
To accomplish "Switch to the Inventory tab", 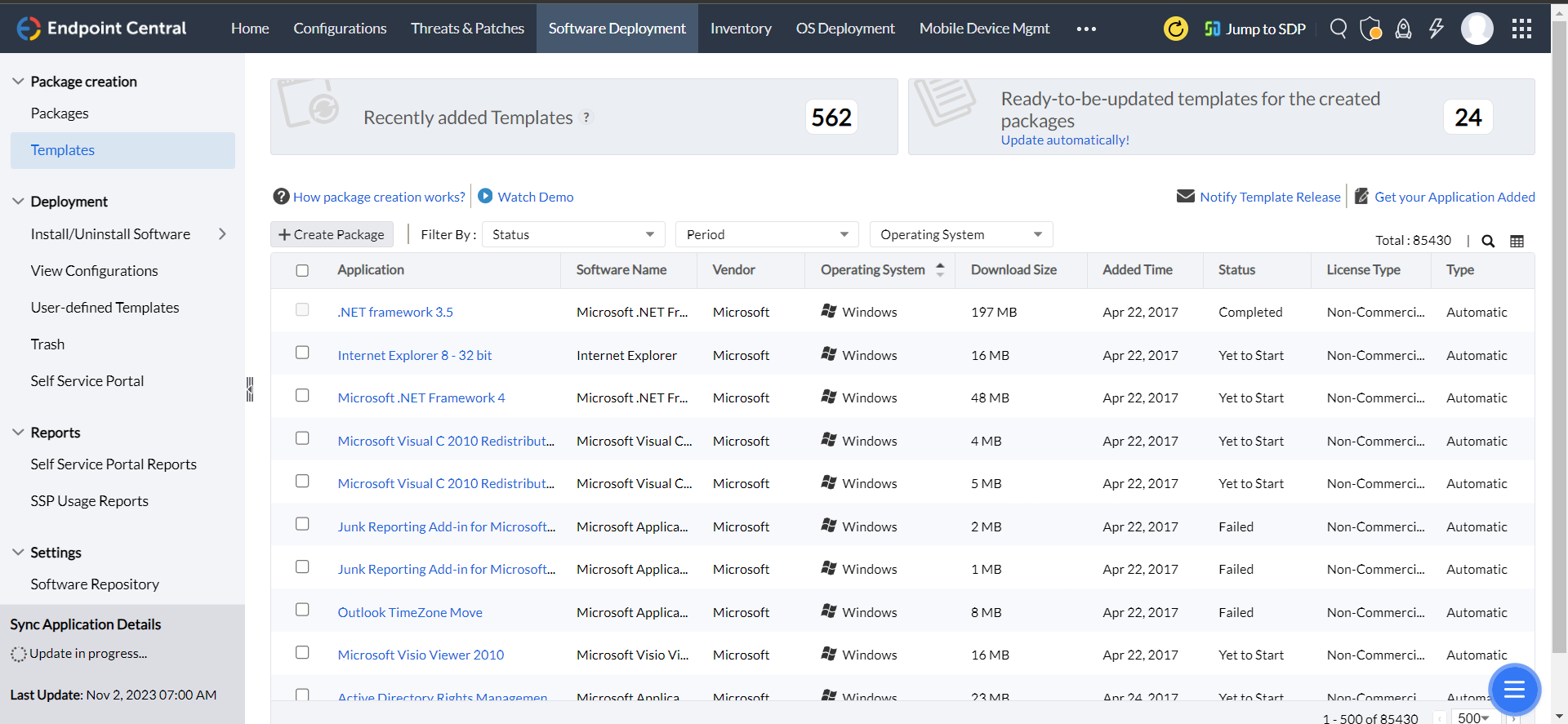I will pyautogui.click(x=740, y=29).
